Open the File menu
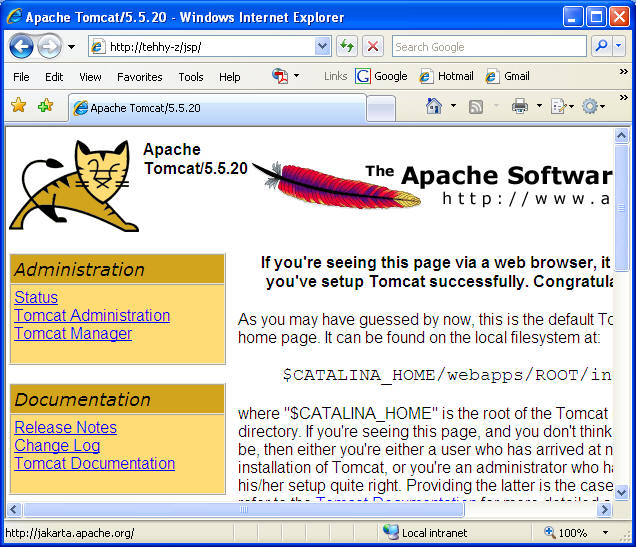 21,77
